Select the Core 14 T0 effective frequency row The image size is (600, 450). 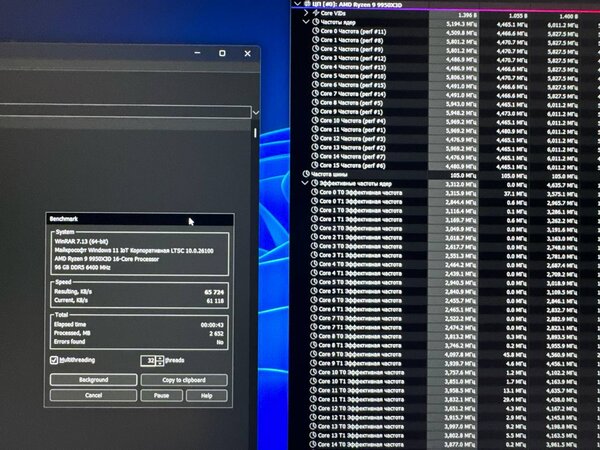[445, 445]
